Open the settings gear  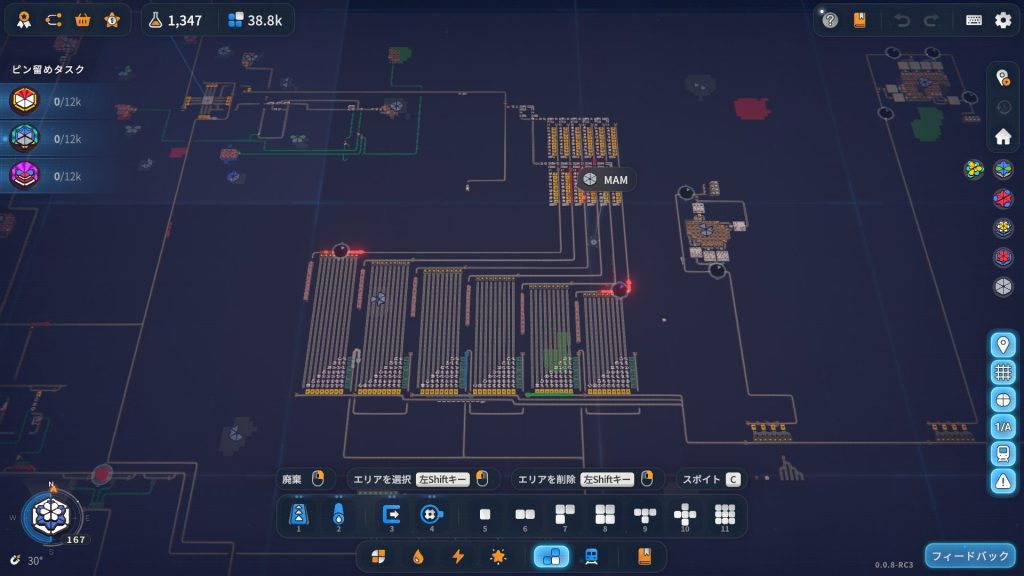pyautogui.click(x=1003, y=20)
